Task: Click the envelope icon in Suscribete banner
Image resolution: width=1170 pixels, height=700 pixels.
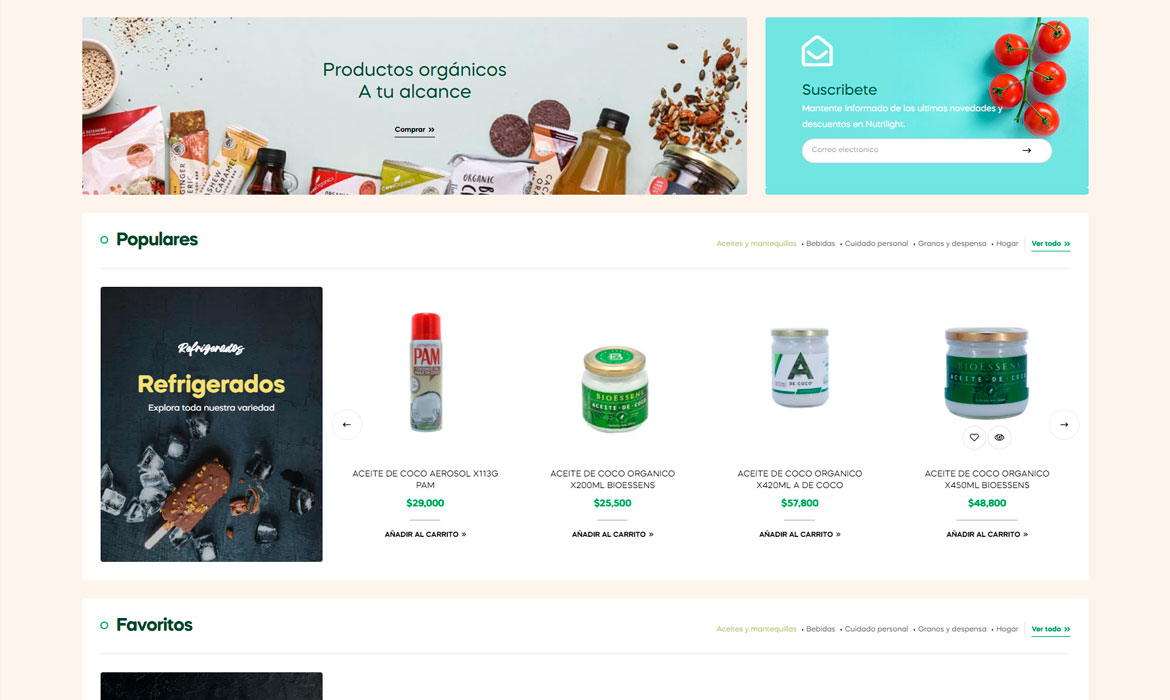Action: tap(817, 51)
